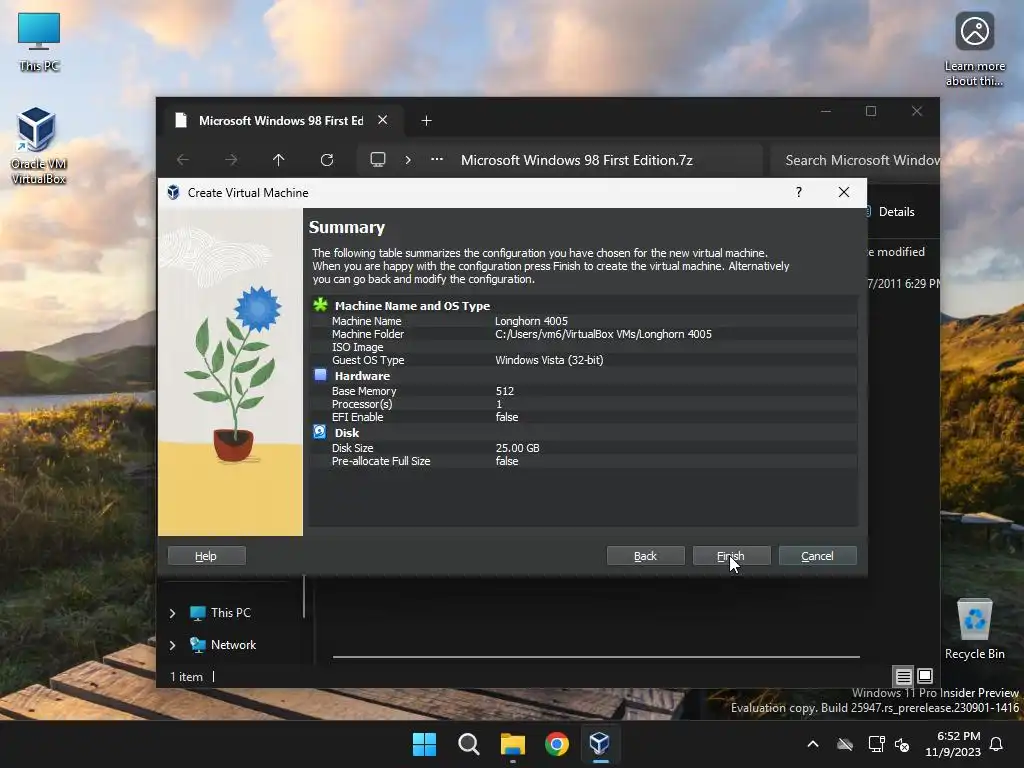Screen dimensions: 1024x768
Task: Cancel the Create Virtual Machine wizard
Action: (817, 556)
